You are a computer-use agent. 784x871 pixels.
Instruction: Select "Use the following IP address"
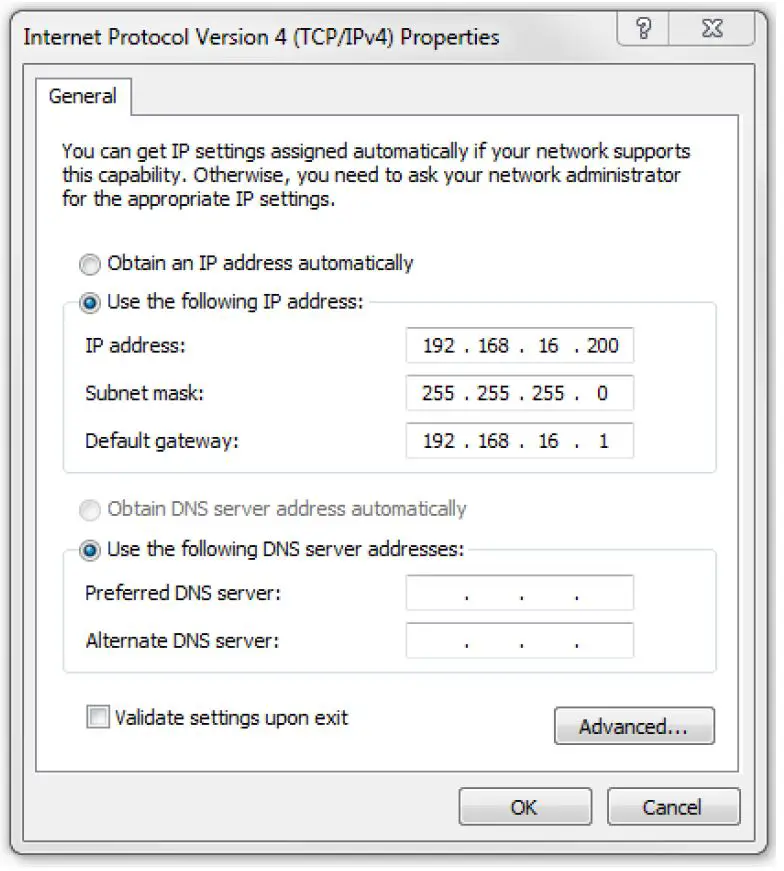[89, 301]
